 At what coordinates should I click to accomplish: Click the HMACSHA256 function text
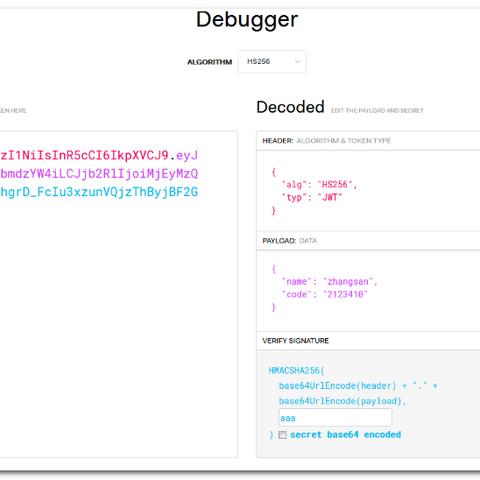[294, 370]
